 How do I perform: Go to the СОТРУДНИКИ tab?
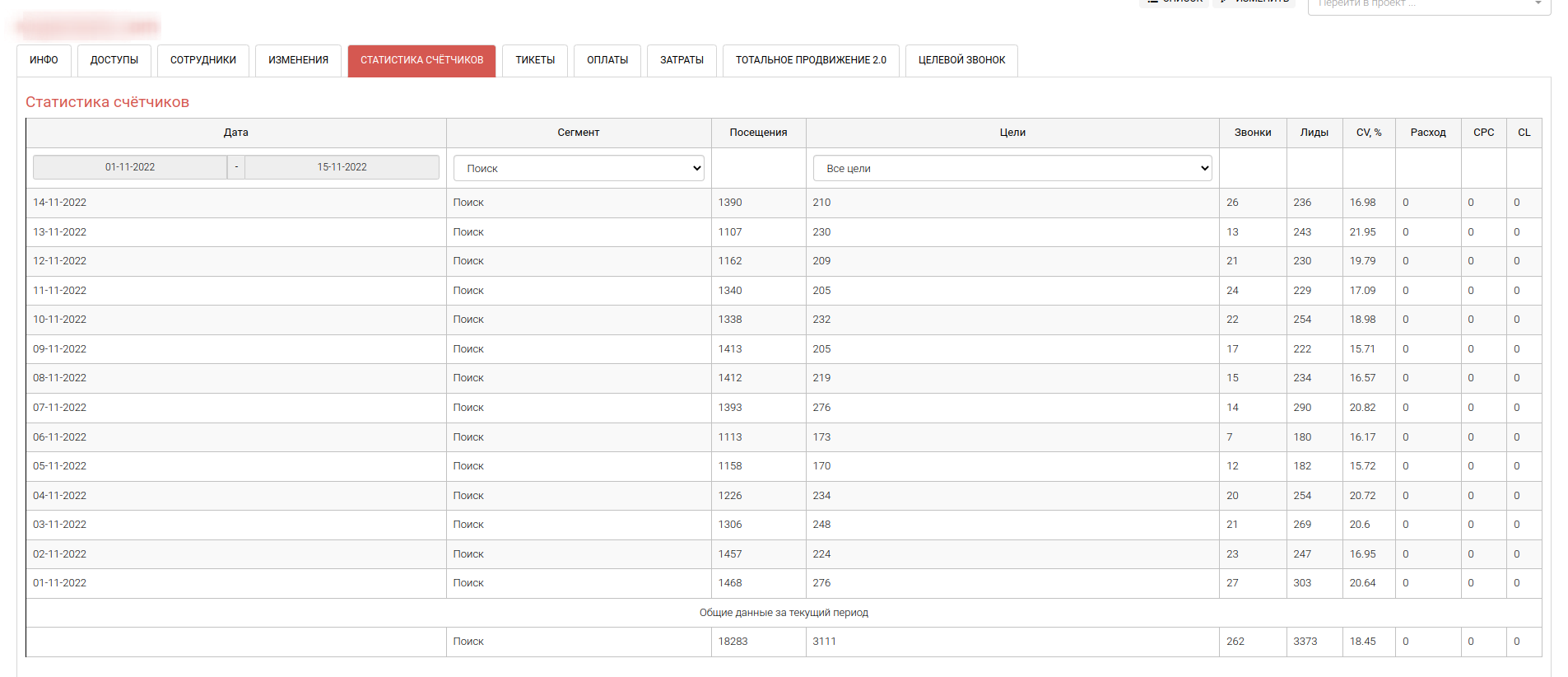coord(202,60)
